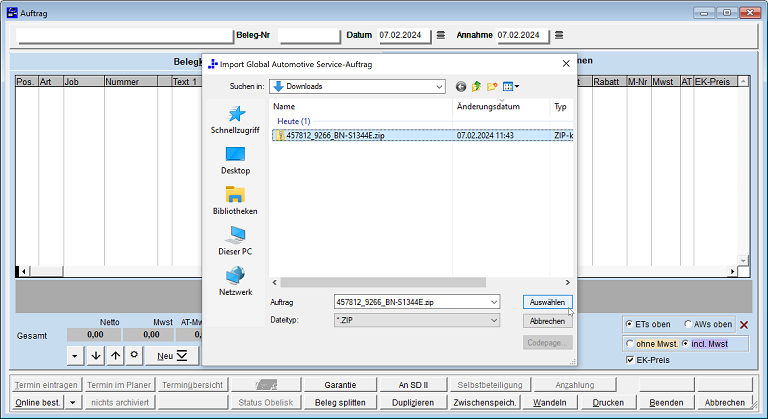Open the Bibliotheken libraries location
Viewport: 768px width, 419px height.
tap(235, 200)
